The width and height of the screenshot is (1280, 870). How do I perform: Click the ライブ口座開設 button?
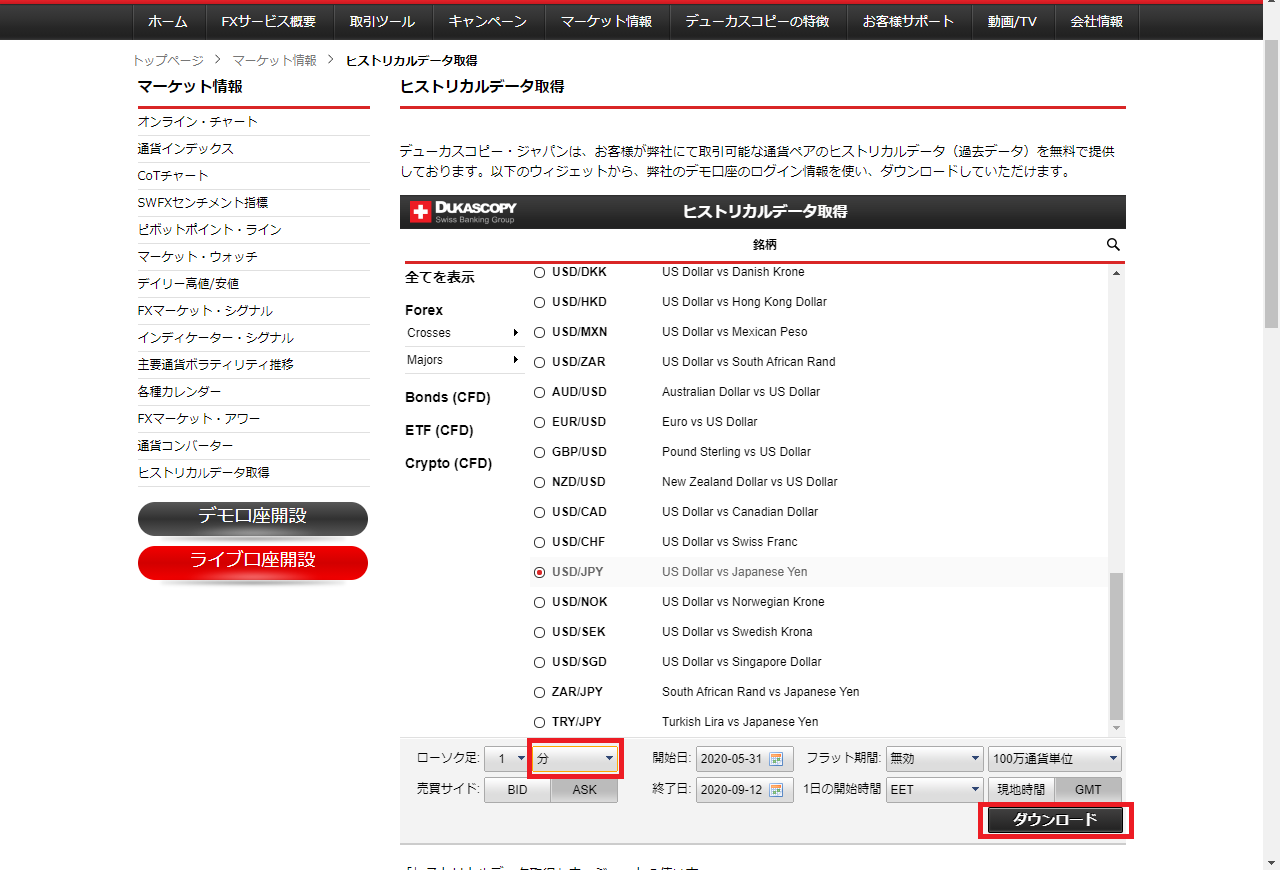[x=252, y=563]
